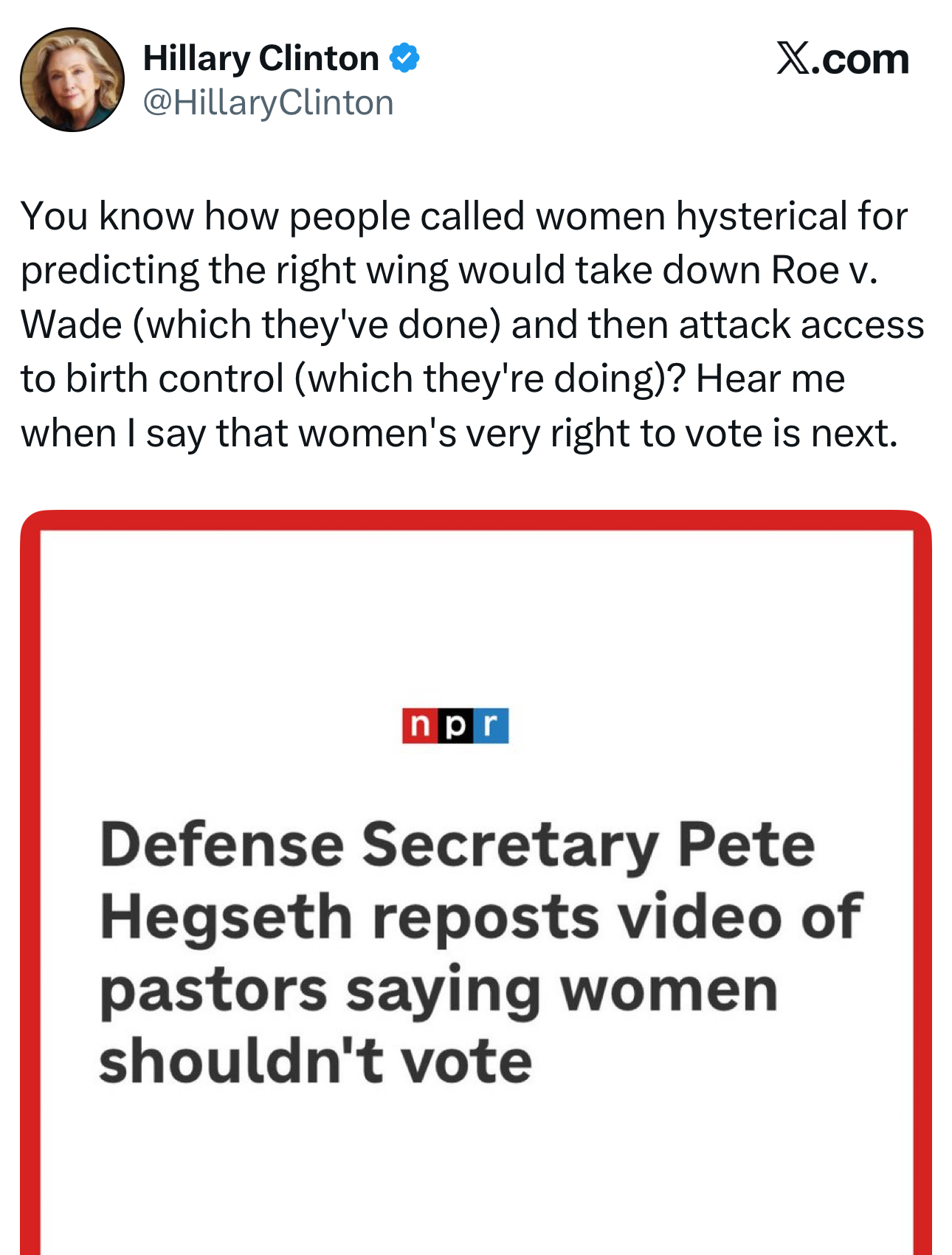Click 'shouldn't vote' headline text
This screenshot has width=952, height=1255.
316,1061
